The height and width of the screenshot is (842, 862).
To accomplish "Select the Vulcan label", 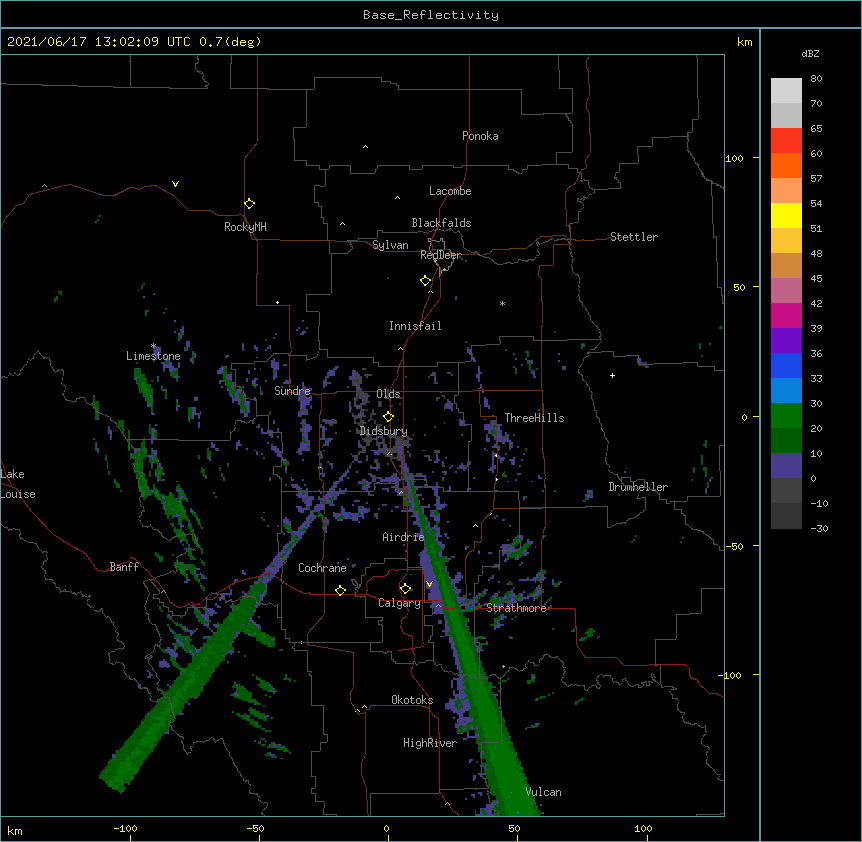I will pos(543,792).
